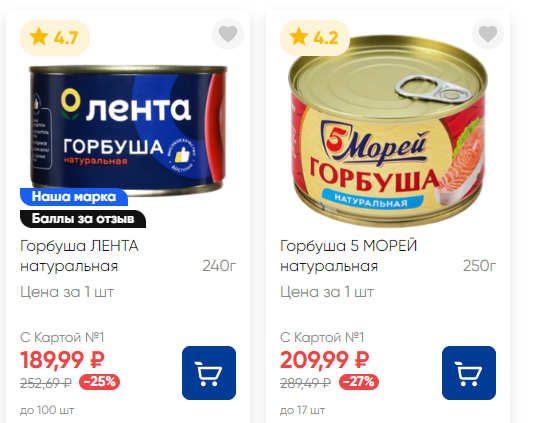Screen dimensions: 547x423
Task: Click the 240г weight label
Action: [x=219, y=266]
